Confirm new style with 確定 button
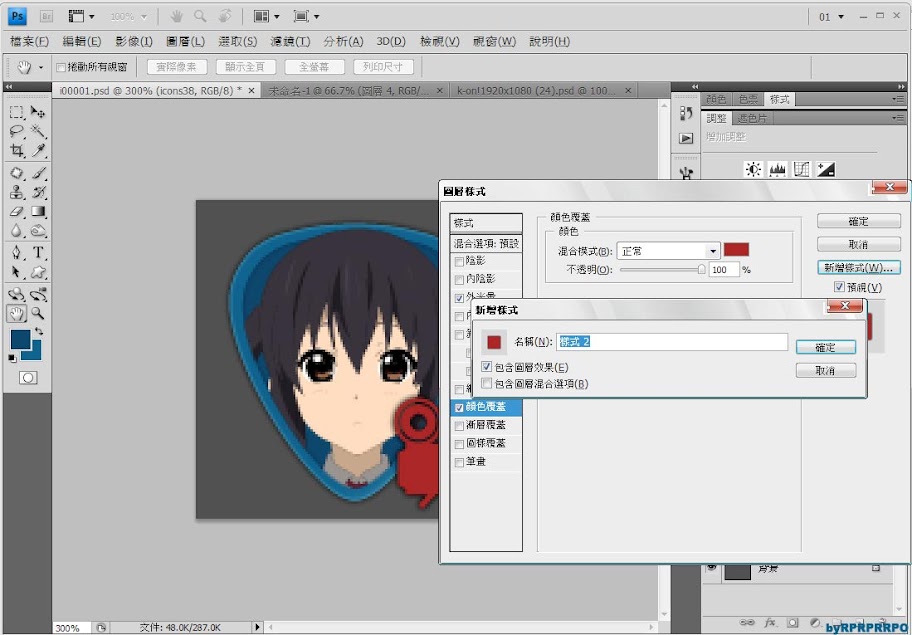 pos(826,348)
